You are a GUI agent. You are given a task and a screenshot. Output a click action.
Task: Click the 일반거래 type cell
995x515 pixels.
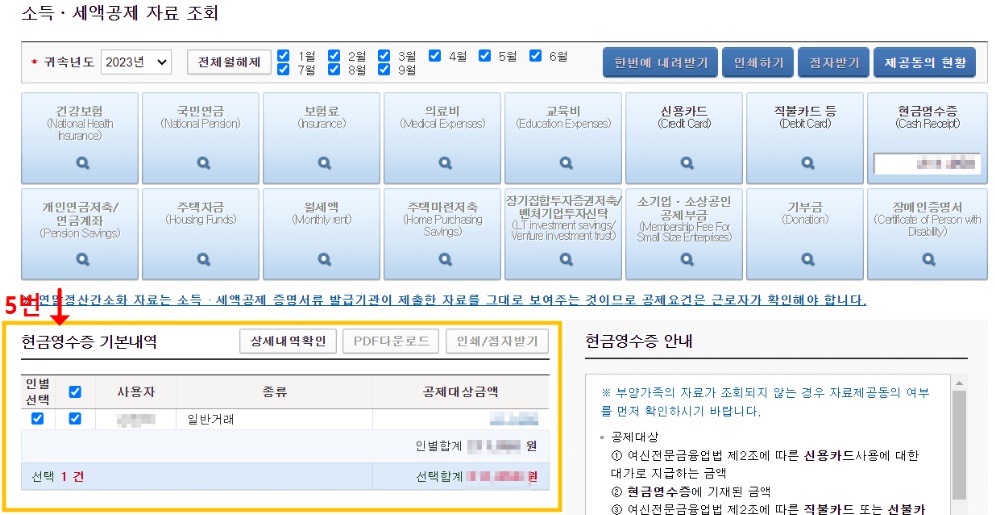pyautogui.click(x=274, y=419)
